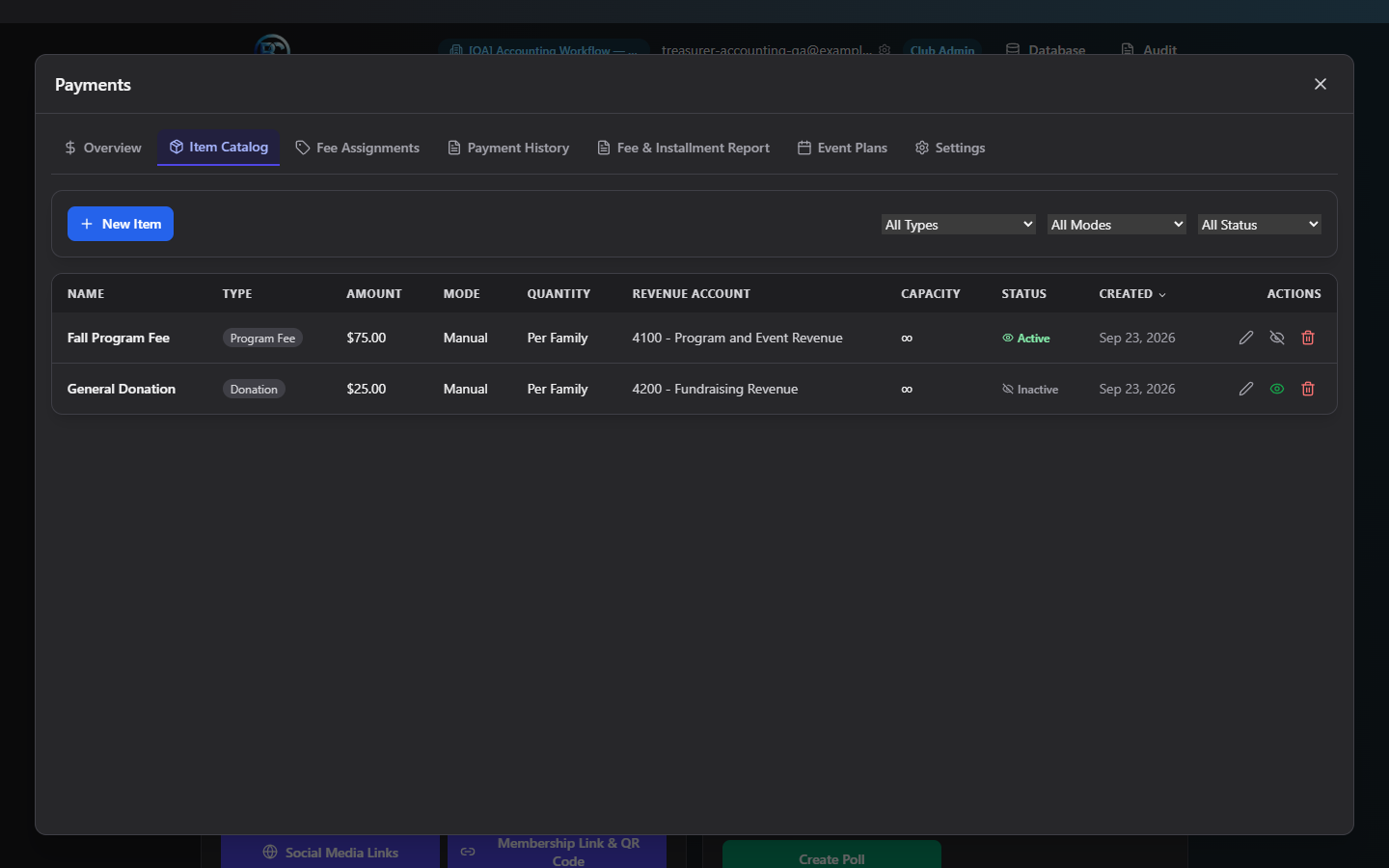Delete the General Donation item
This screenshot has height=868, width=1389.
1308,389
